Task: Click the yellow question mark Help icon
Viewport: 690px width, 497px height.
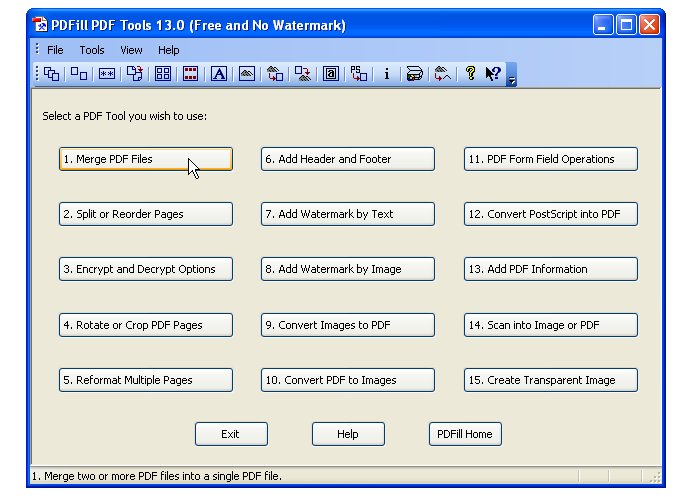Action: pos(470,74)
